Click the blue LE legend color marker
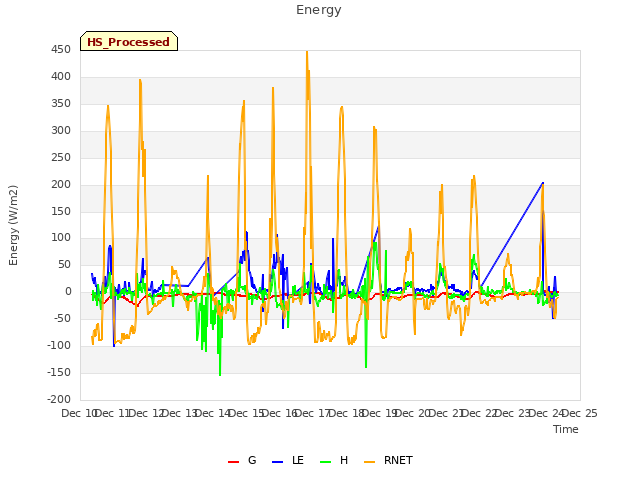 (x=277, y=462)
